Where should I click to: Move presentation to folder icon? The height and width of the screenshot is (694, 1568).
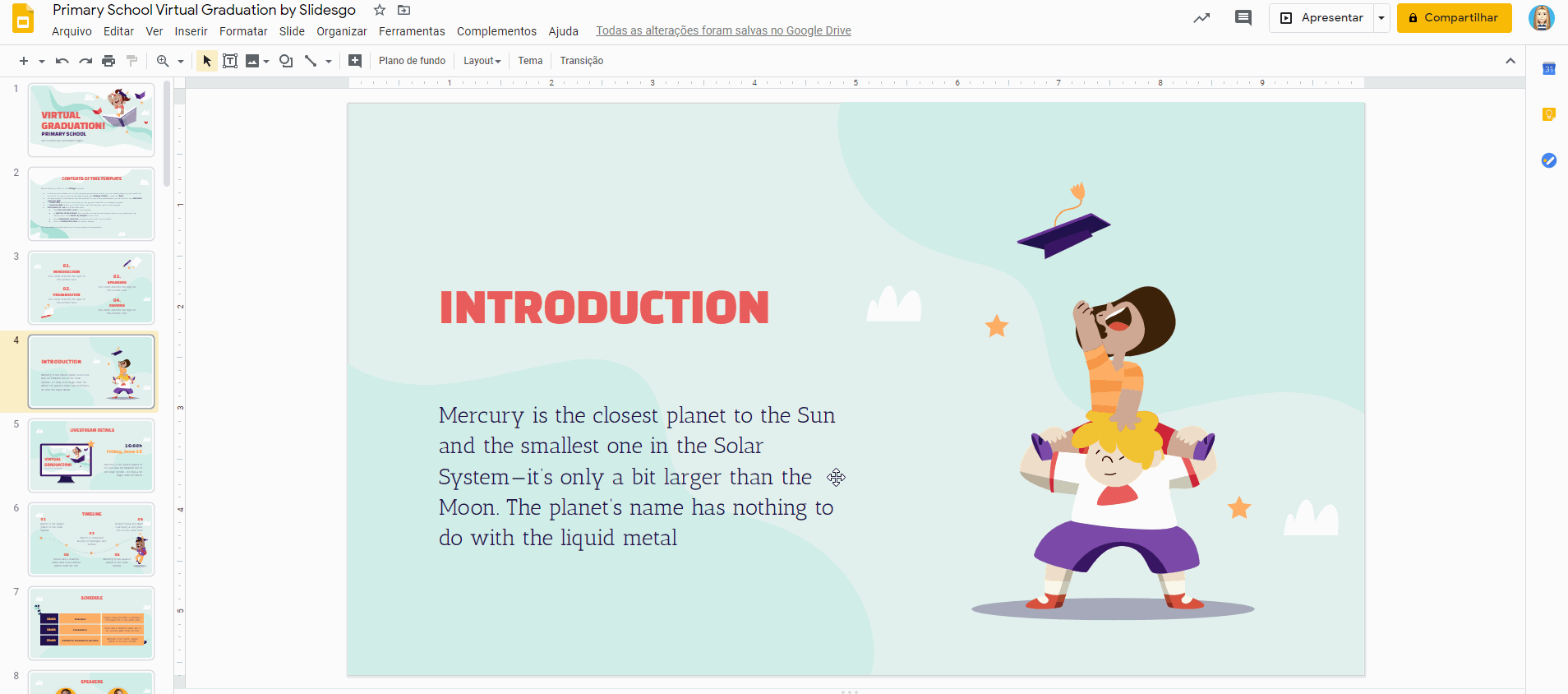tap(404, 10)
